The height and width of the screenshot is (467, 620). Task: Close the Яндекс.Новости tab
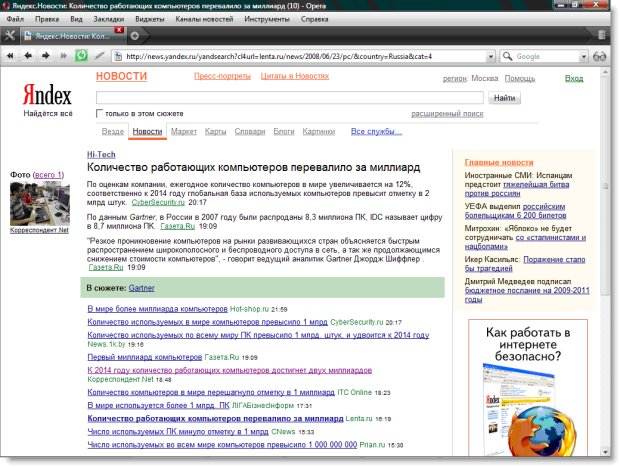click(x=119, y=30)
